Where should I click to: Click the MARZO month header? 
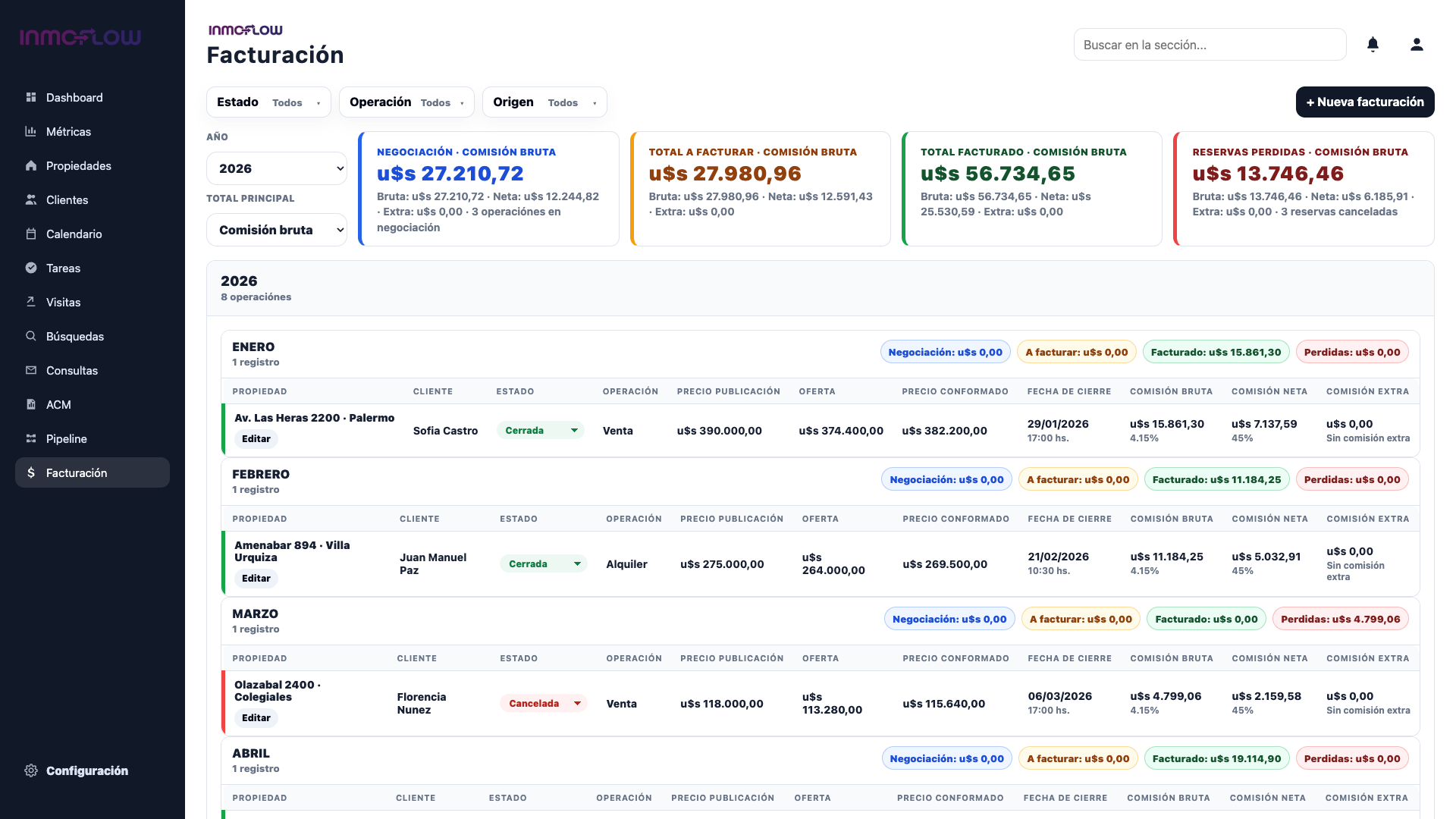pyautogui.click(x=256, y=613)
